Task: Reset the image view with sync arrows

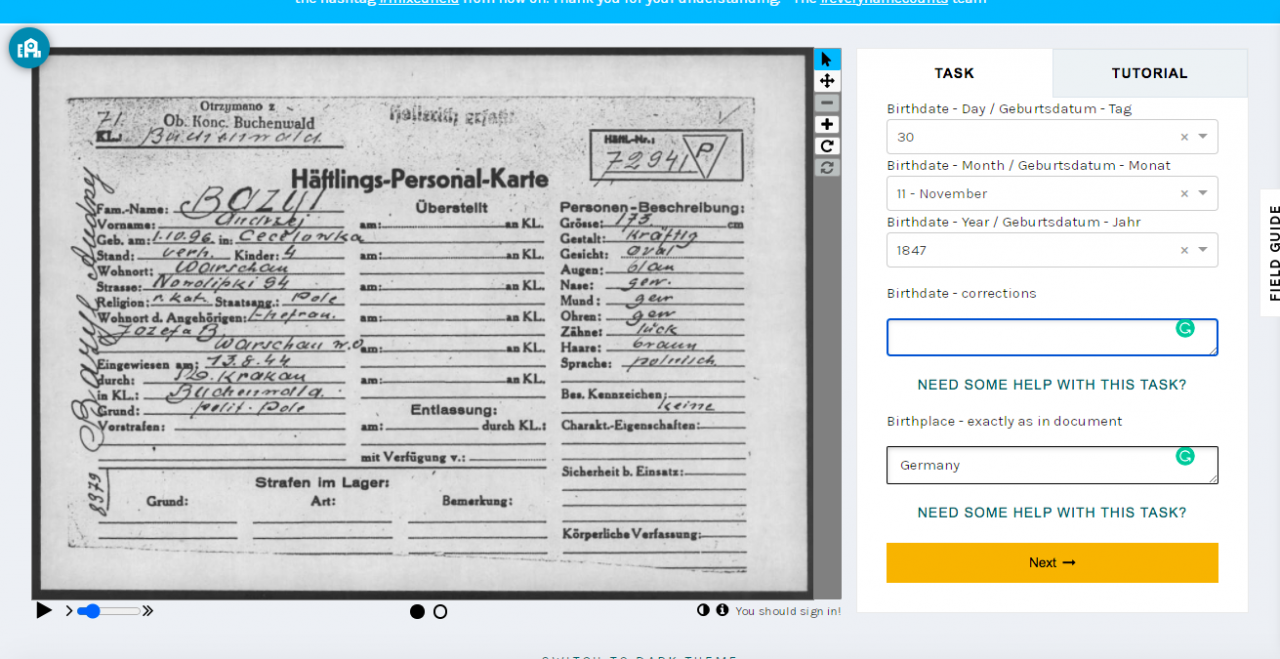Action: [x=826, y=167]
